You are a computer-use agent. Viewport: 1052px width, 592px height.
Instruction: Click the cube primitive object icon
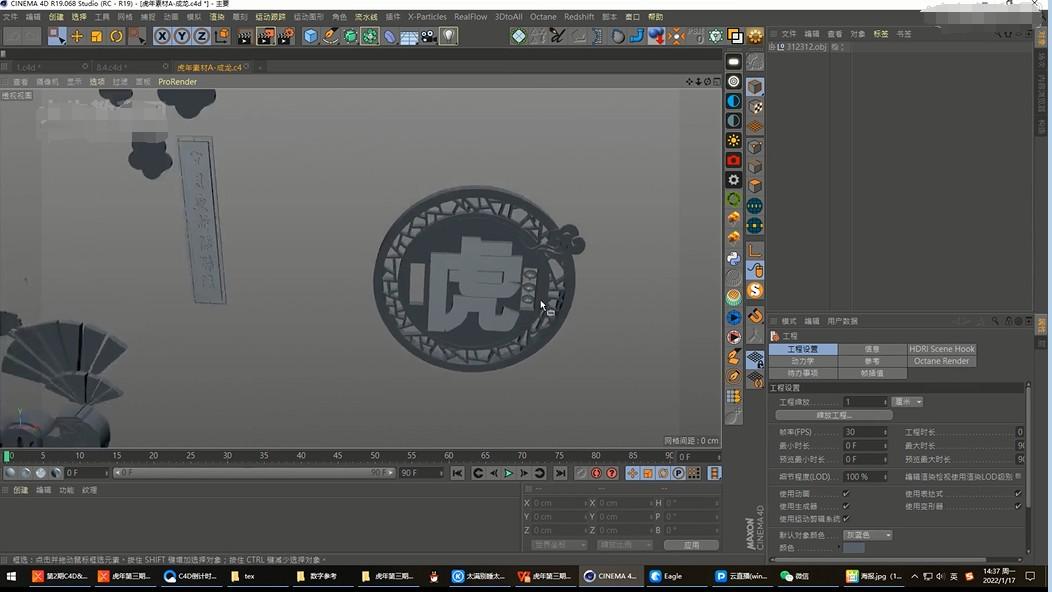pyautogui.click(x=310, y=36)
